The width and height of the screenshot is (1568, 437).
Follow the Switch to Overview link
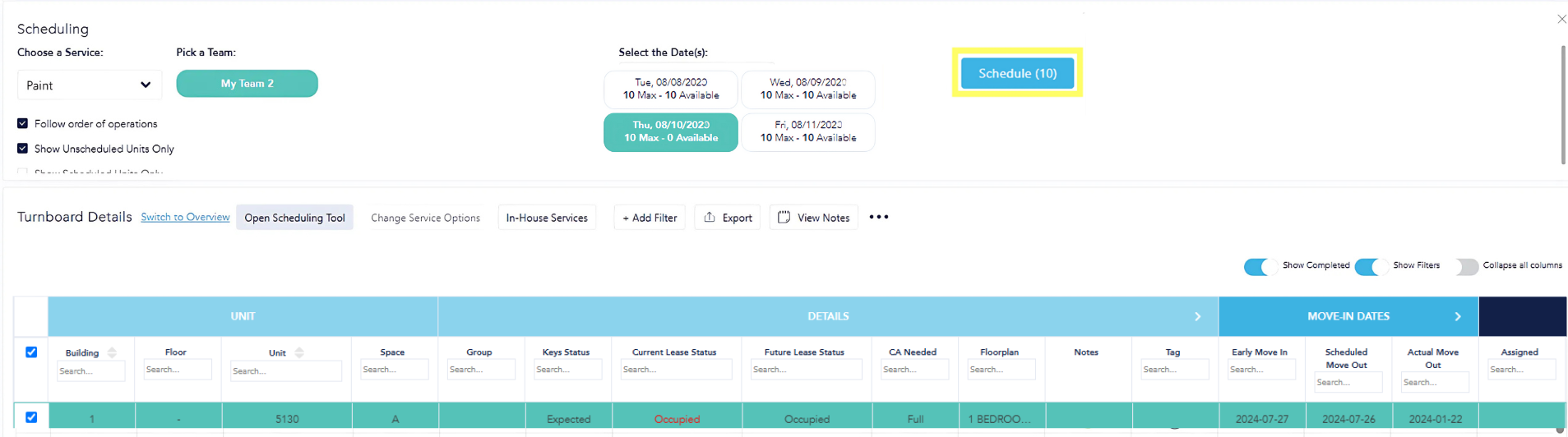pyautogui.click(x=185, y=217)
